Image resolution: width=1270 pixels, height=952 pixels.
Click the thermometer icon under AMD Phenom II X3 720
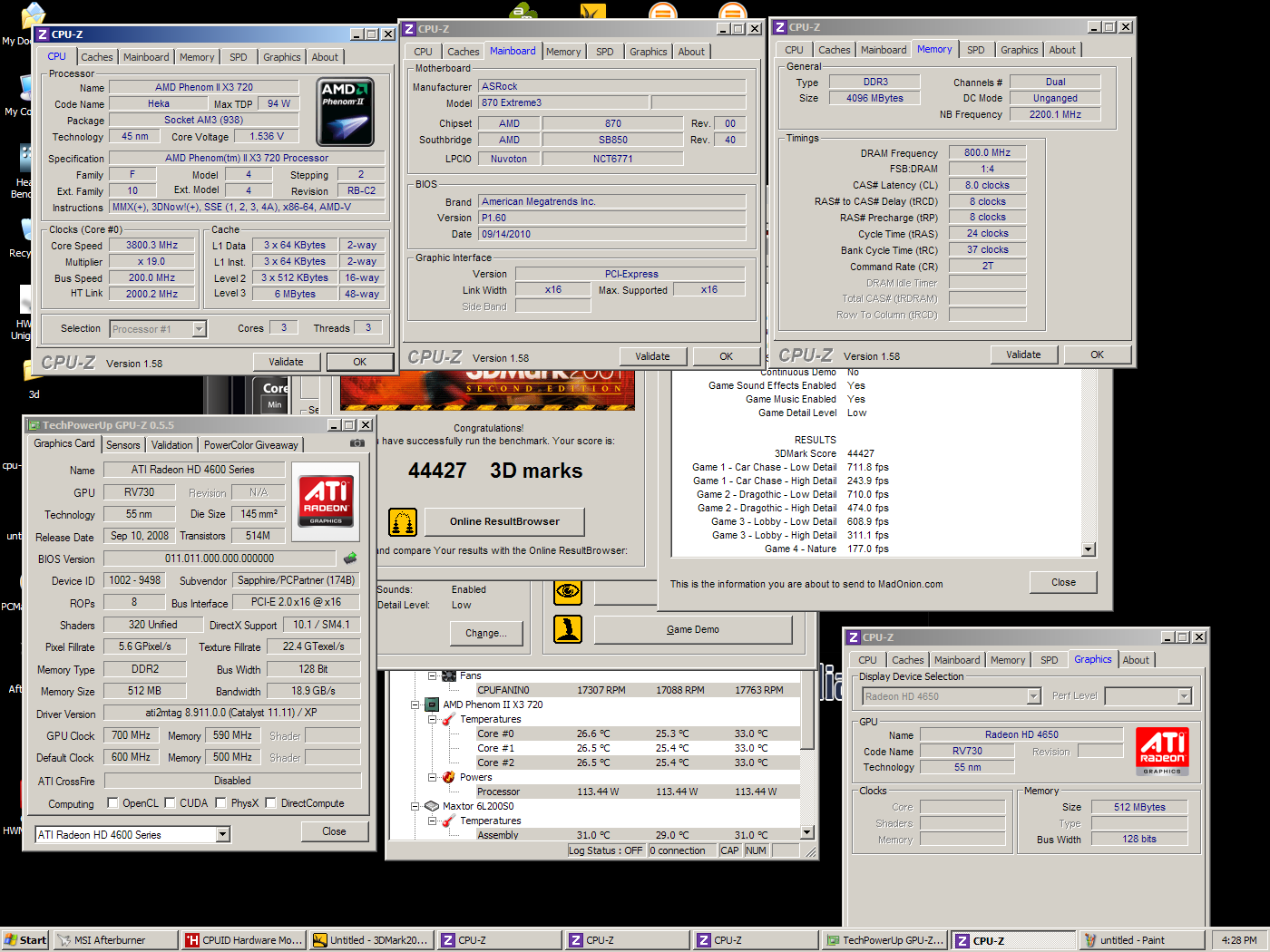point(449,720)
